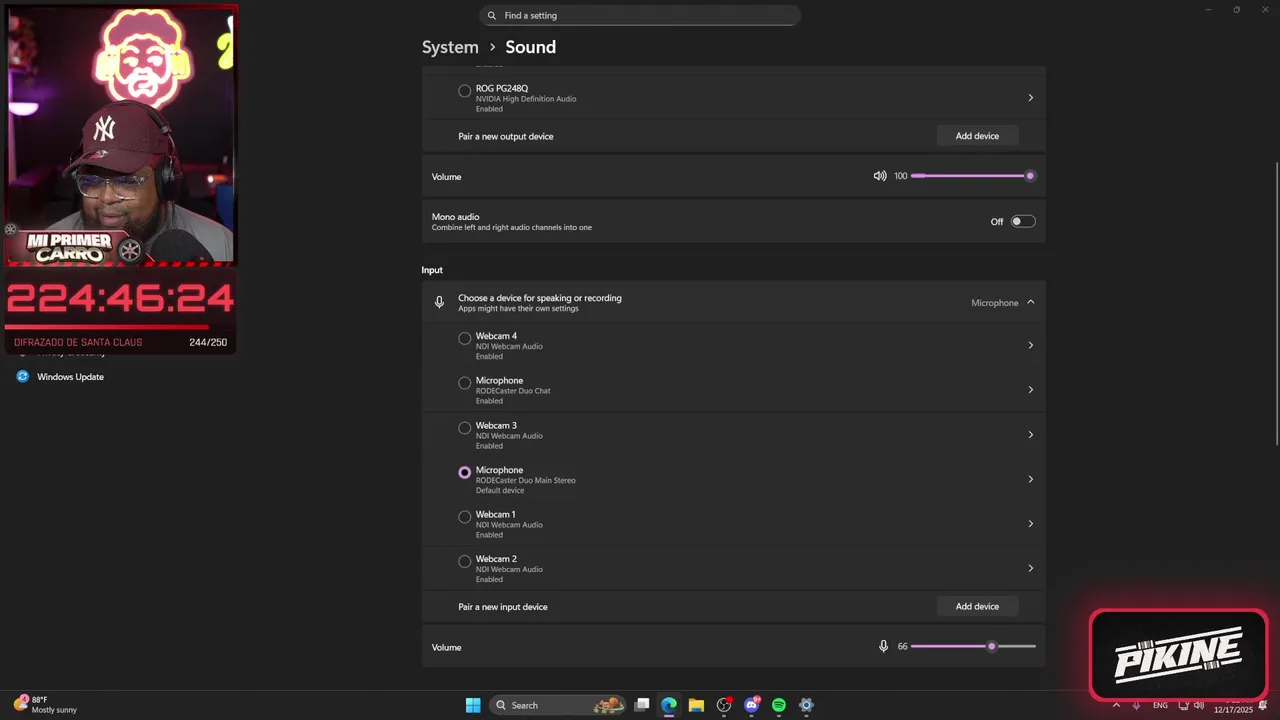
Task: Show hidden system tray icons
Action: pyautogui.click(x=1116, y=706)
